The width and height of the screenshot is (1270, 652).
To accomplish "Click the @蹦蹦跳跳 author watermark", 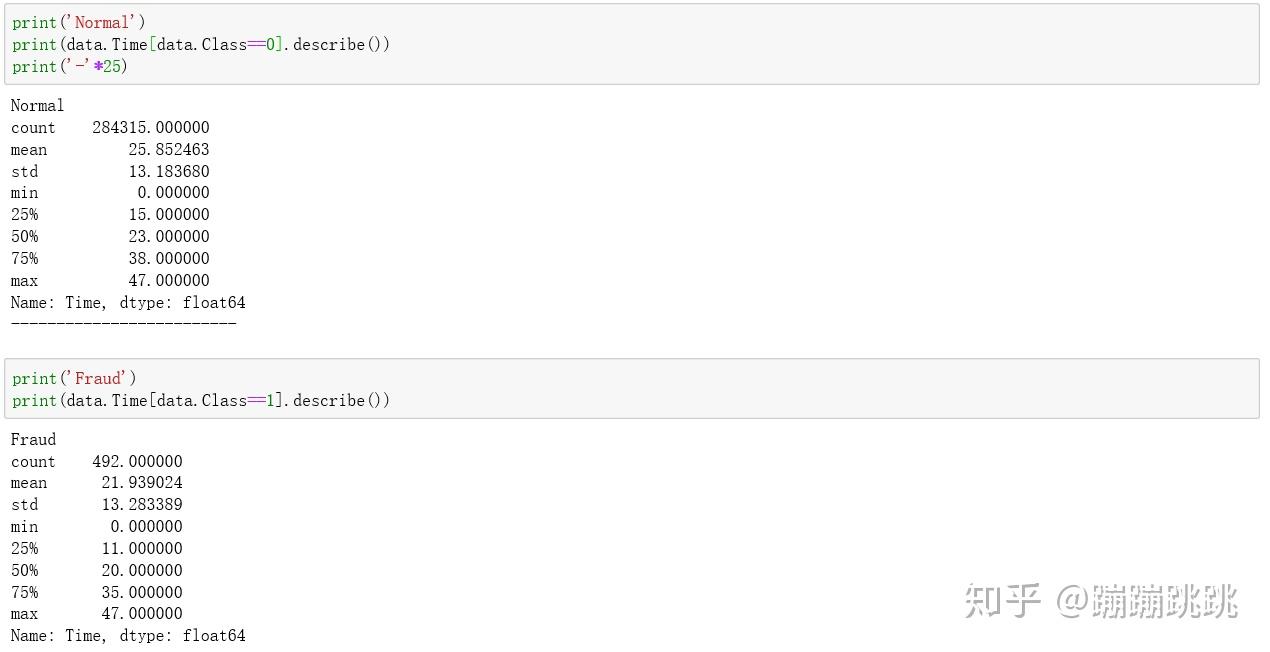I will [x=1148, y=600].
